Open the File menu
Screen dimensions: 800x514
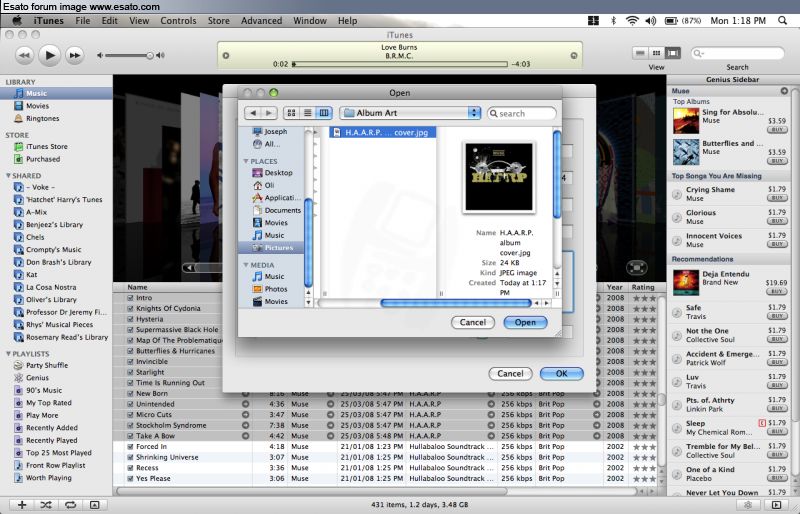83,21
